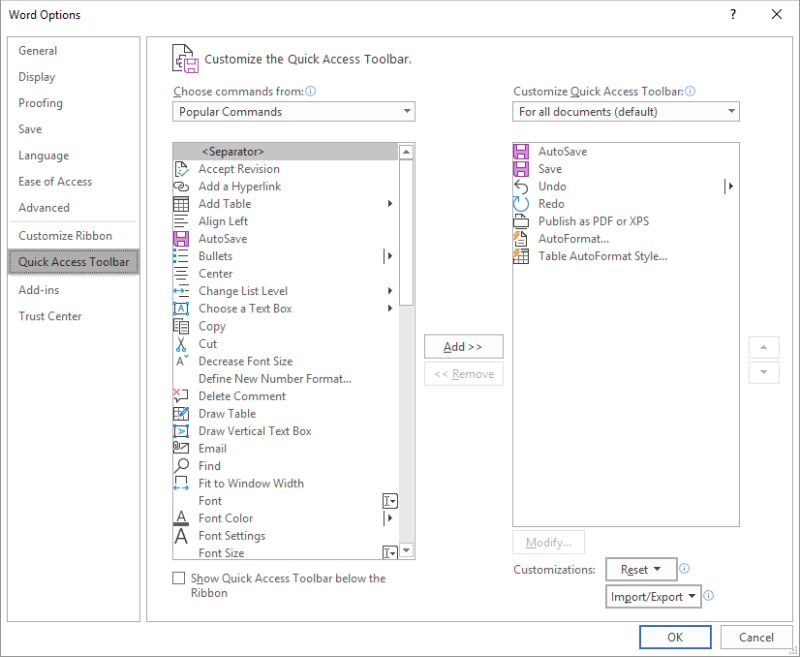Select the Bullets command in the list
This screenshot has width=800, height=657.
click(212, 256)
